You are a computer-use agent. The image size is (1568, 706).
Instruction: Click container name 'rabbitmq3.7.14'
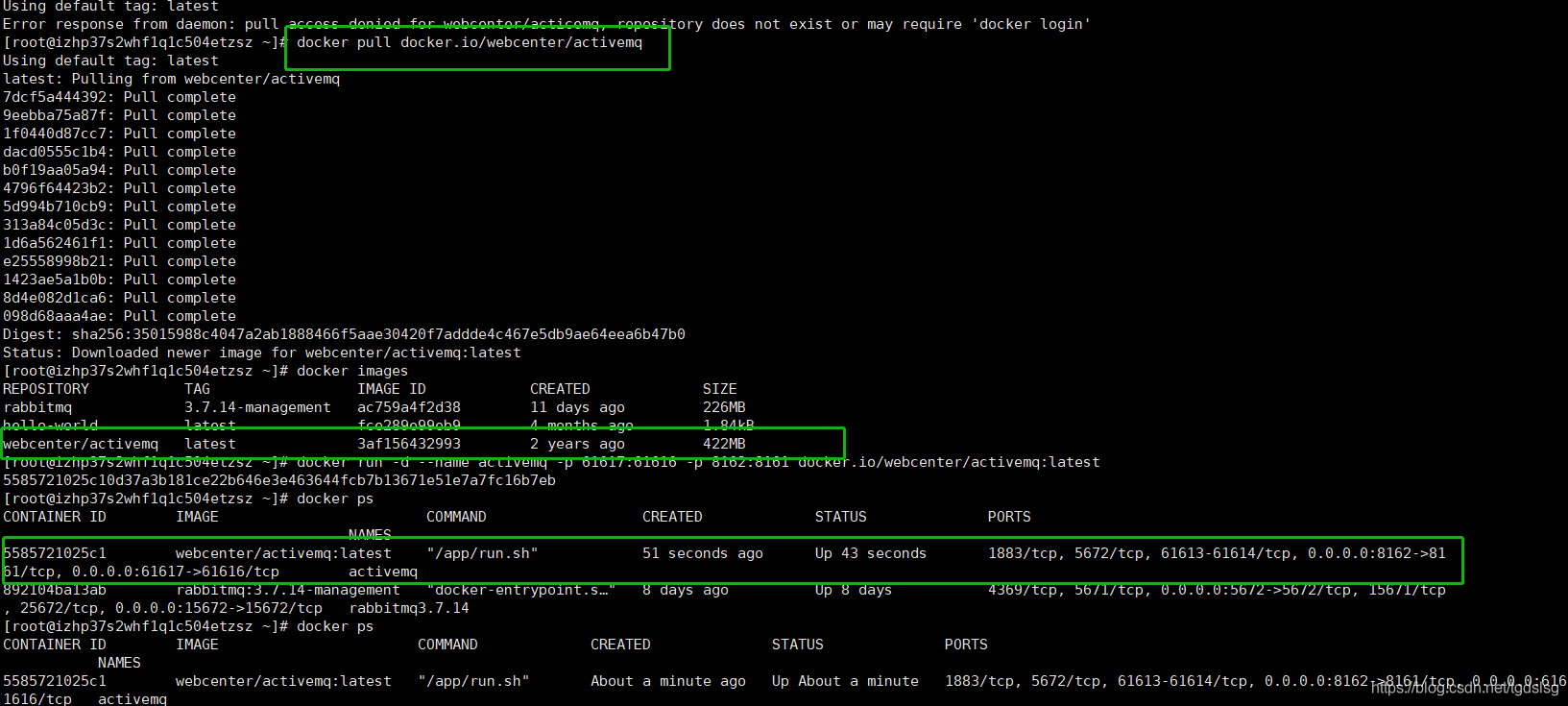(409, 608)
